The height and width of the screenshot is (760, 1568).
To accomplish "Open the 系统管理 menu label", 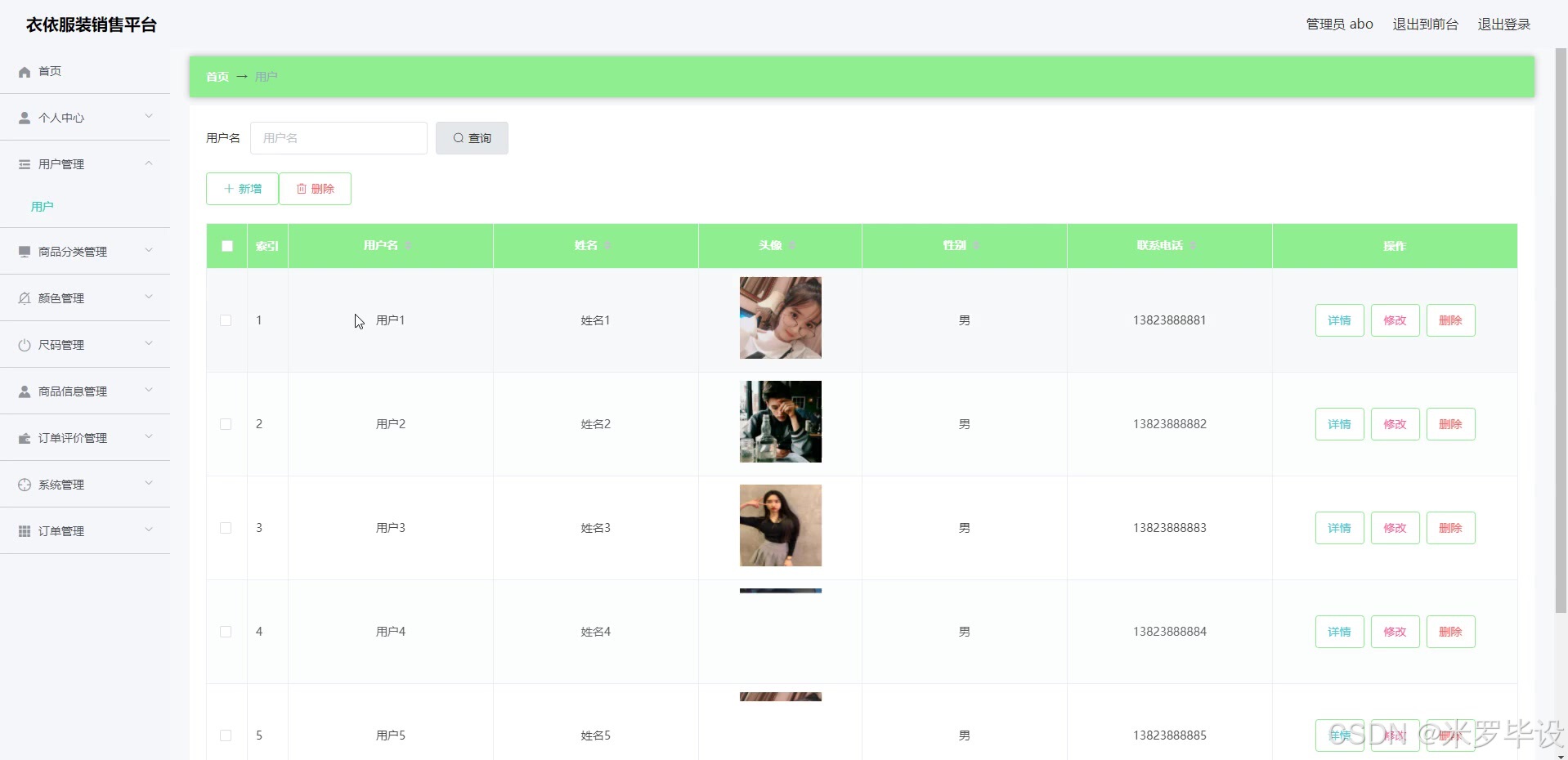I will pos(61,485).
